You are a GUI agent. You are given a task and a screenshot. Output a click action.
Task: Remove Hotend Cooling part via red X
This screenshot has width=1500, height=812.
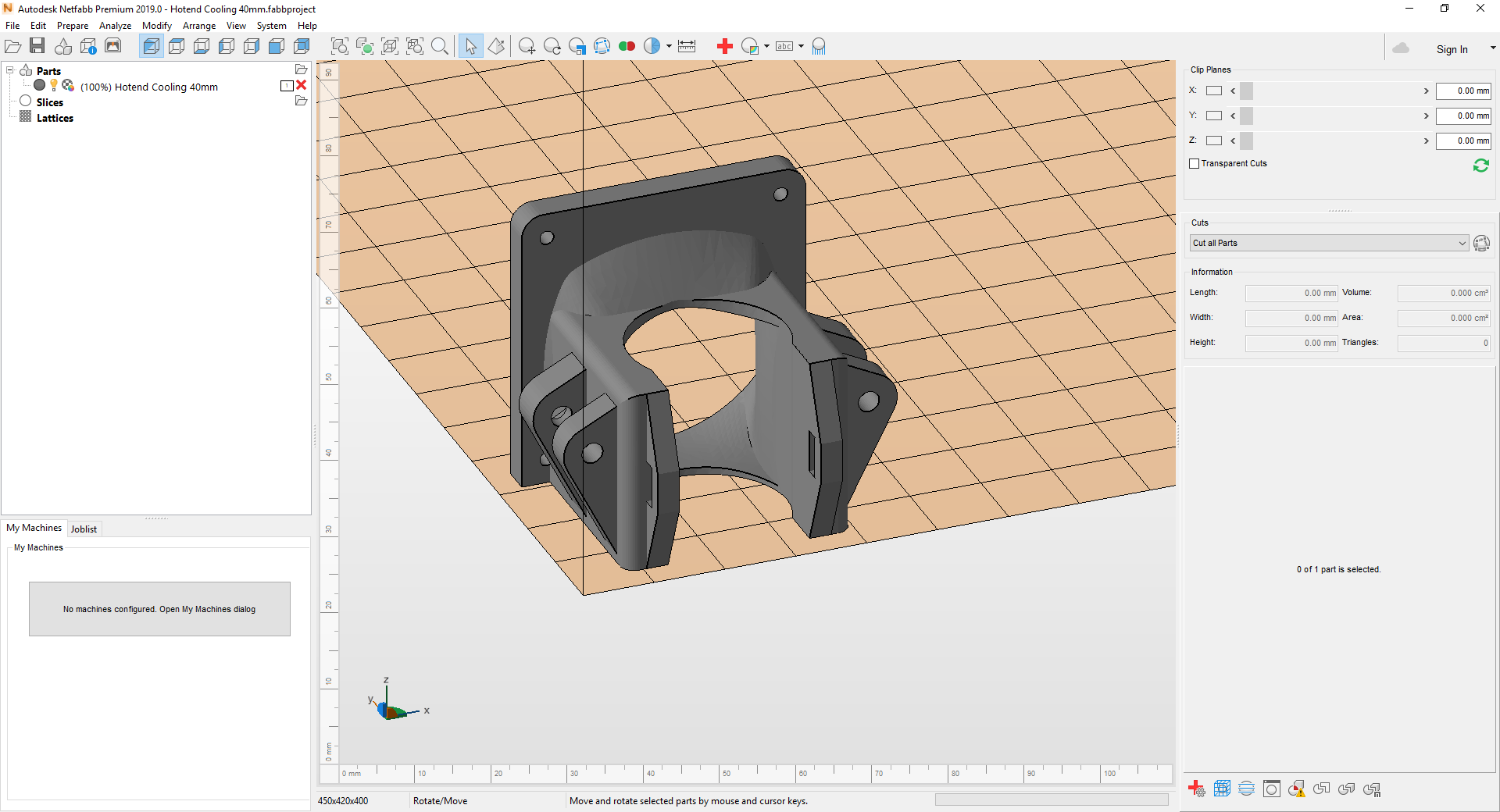click(302, 85)
